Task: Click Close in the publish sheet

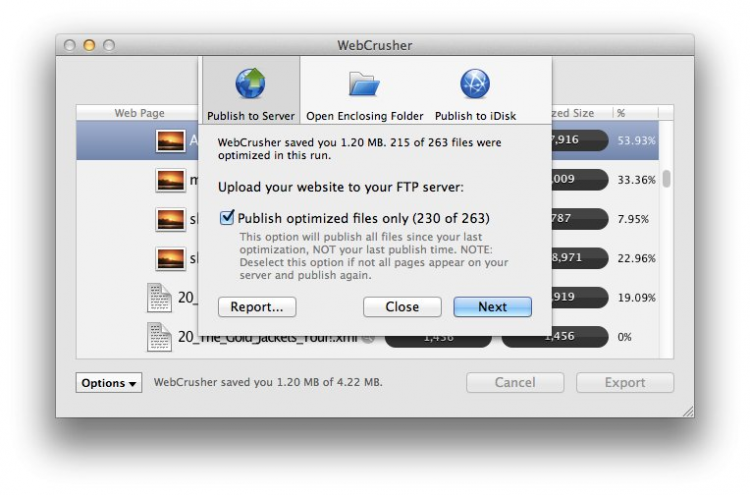Action: [402, 307]
